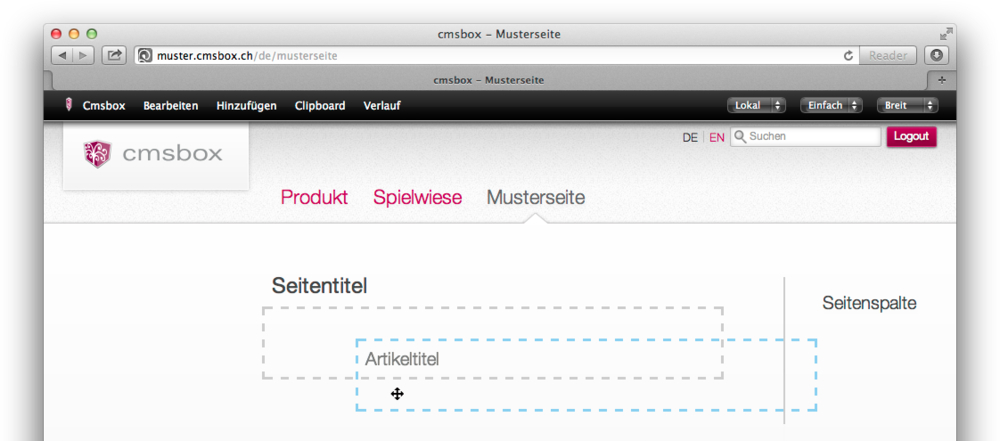
Task: Open the Lokal dropdown
Action: click(755, 105)
